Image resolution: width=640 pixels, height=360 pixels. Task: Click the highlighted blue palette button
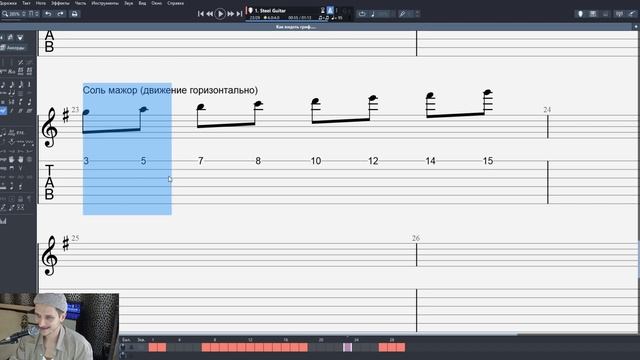3,111
